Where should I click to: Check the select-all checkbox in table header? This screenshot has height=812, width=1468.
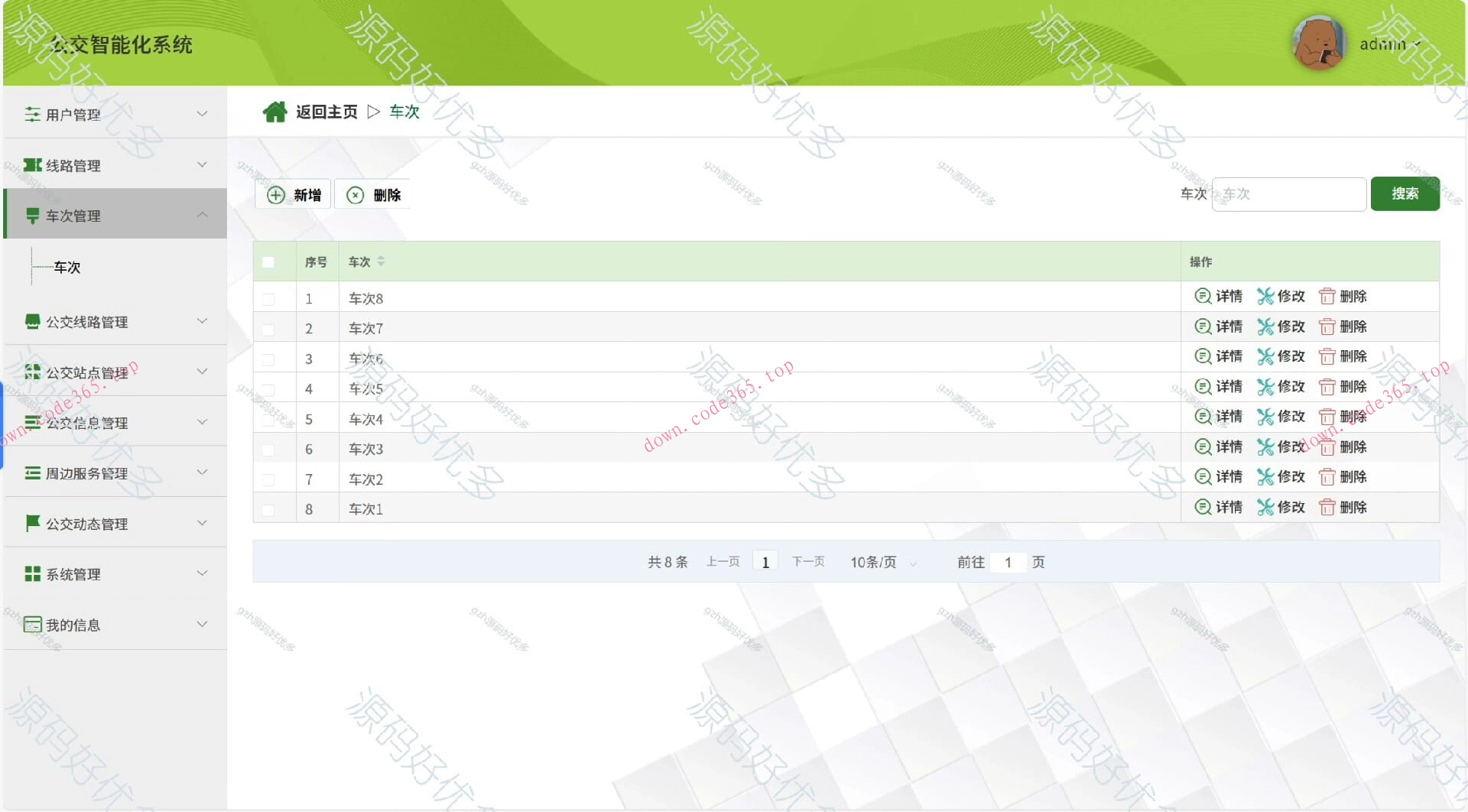point(268,261)
